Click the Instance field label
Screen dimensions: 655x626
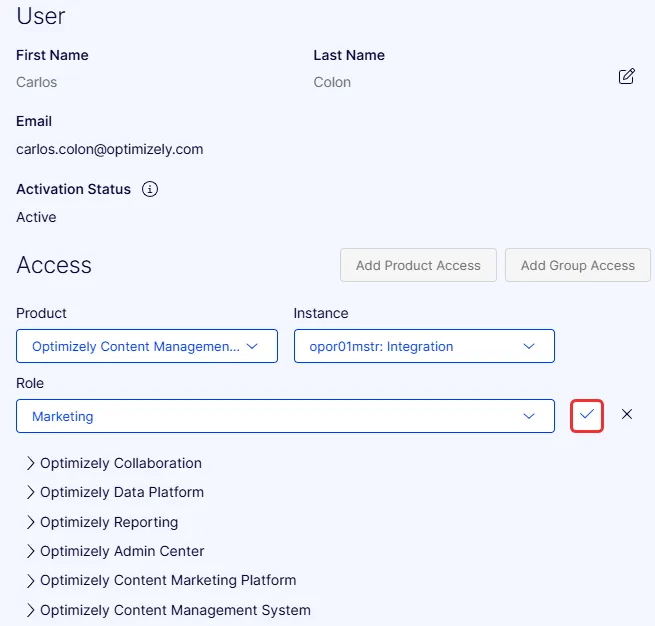[321, 313]
